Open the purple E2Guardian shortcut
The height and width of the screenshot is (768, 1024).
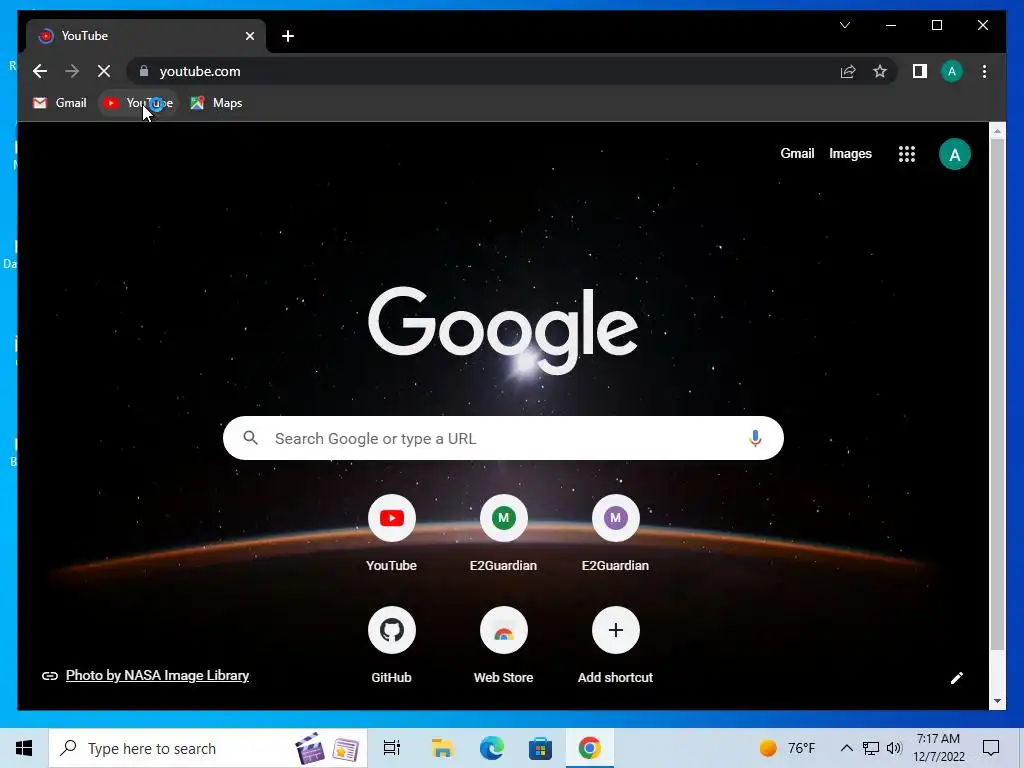click(x=615, y=533)
